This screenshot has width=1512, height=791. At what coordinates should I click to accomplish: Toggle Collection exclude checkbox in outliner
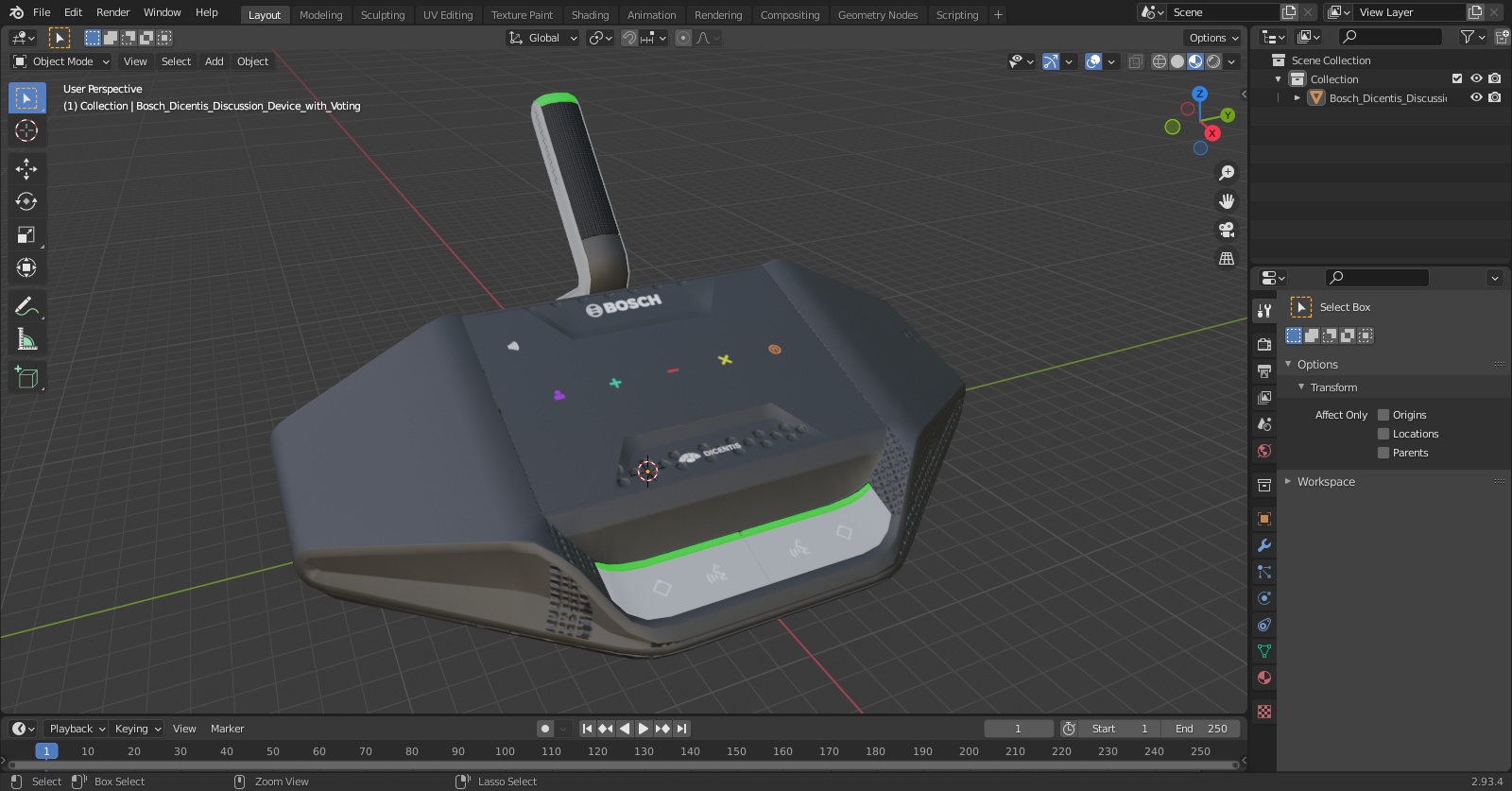1457,78
